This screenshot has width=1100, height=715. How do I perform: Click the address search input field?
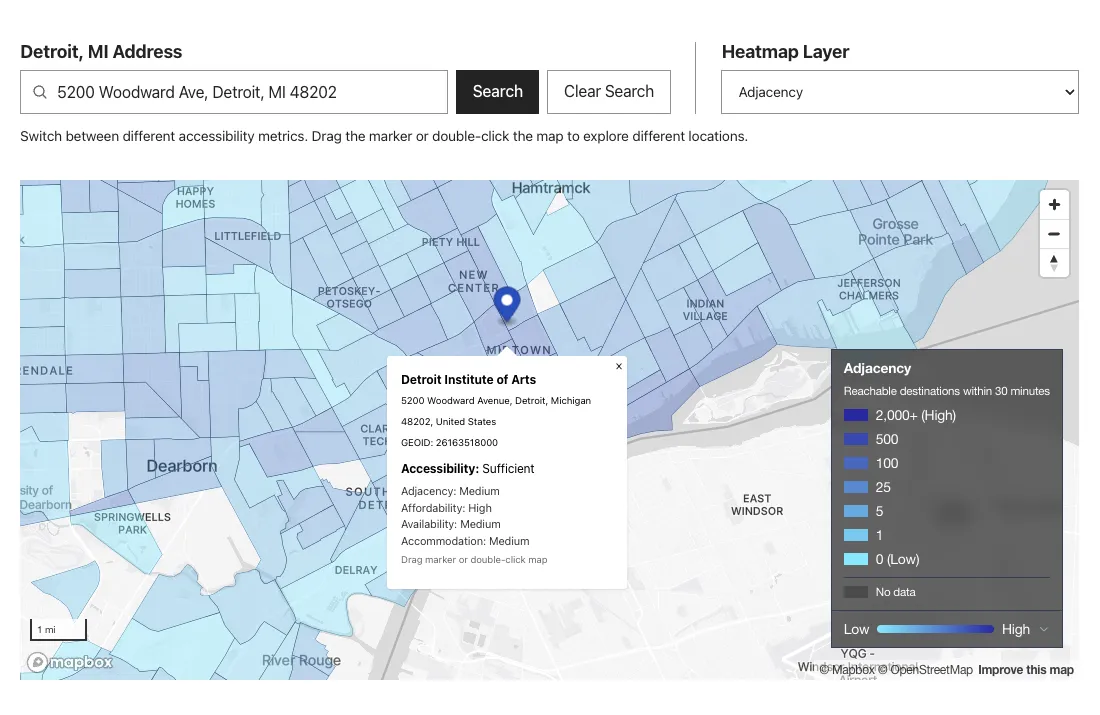[234, 92]
